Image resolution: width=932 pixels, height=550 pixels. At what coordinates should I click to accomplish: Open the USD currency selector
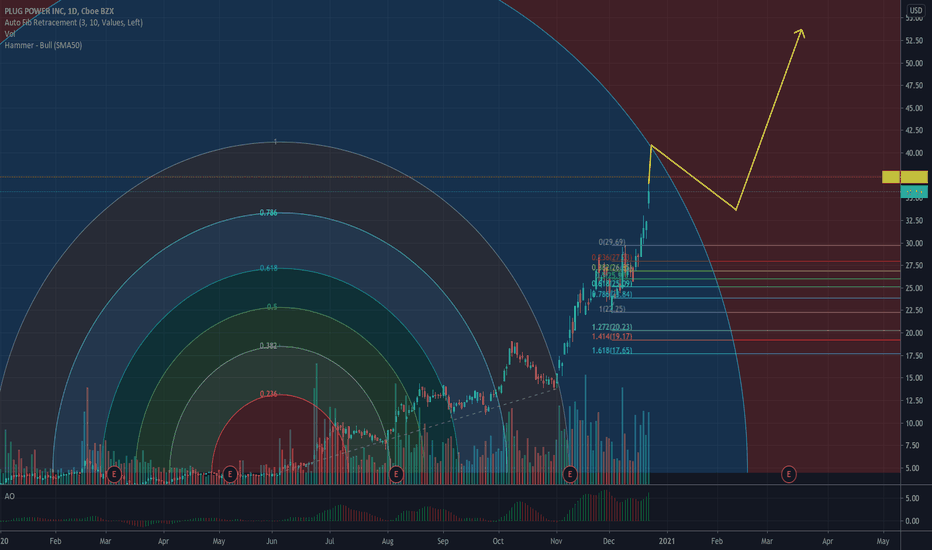(x=915, y=11)
